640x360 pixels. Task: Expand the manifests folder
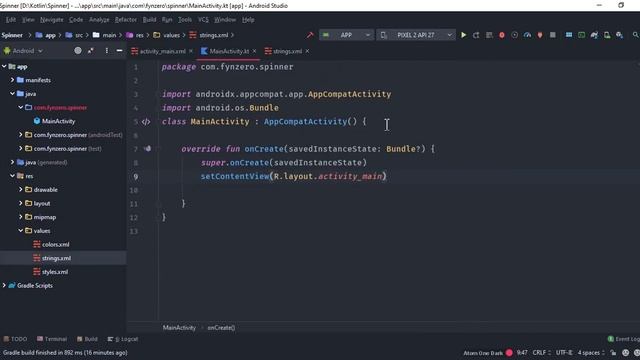click(12, 80)
